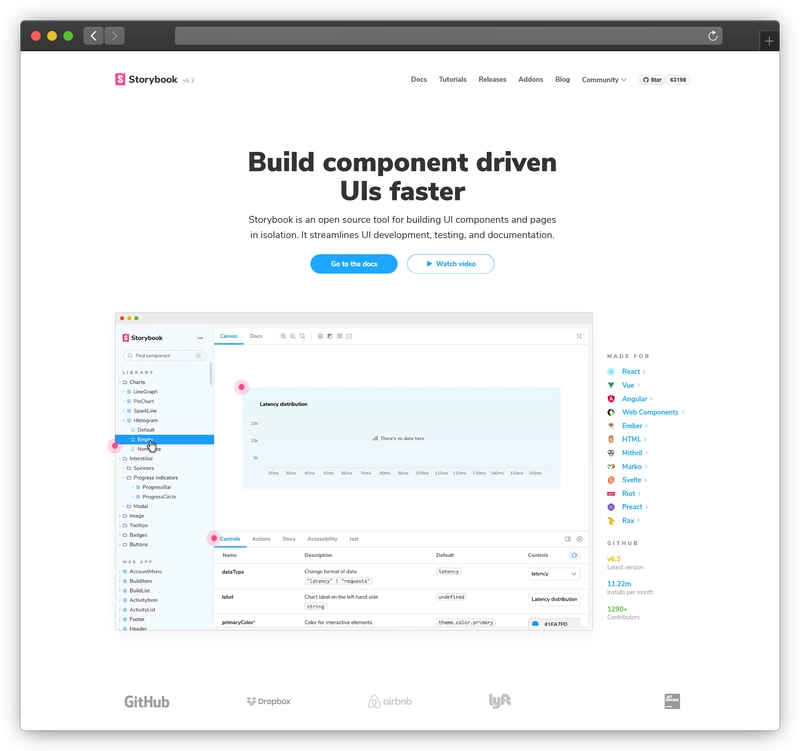Screen dimensions: 800x751
Task: Change the canvas background via toolbar icon
Action: (x=330, y=336)
